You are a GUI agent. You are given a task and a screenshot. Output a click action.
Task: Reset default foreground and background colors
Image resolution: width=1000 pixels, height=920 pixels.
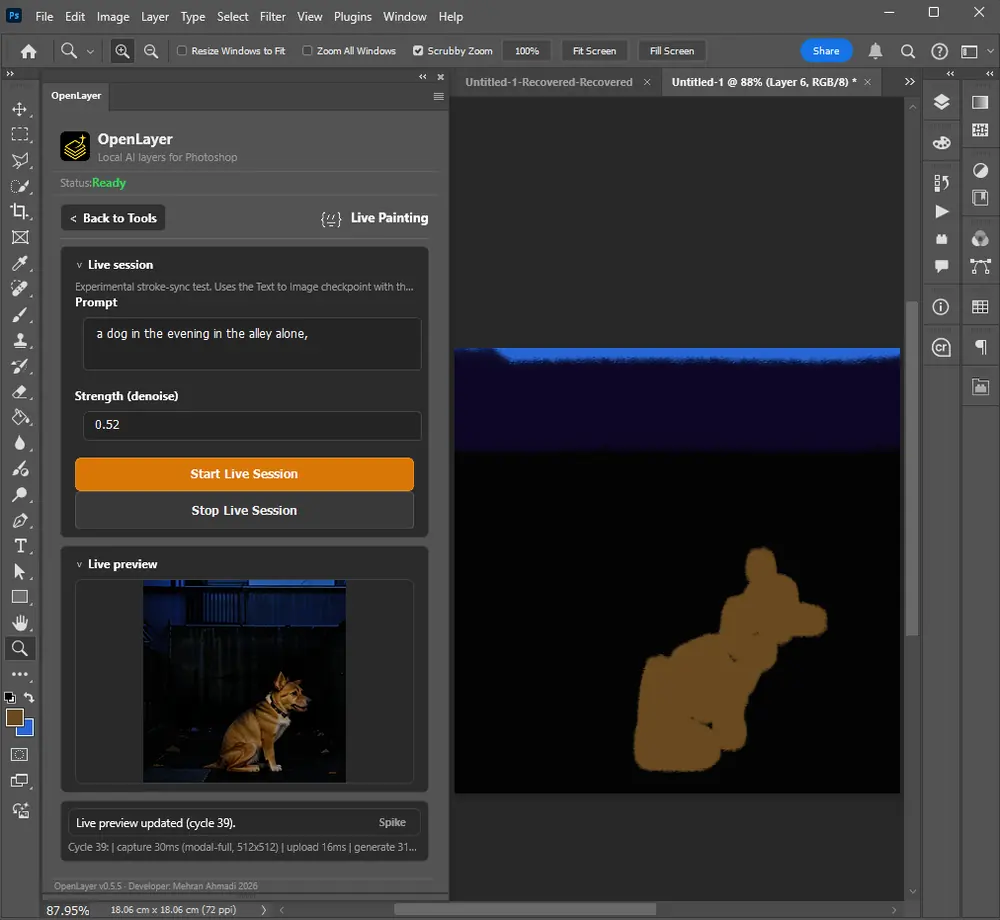tap(10, 697)
